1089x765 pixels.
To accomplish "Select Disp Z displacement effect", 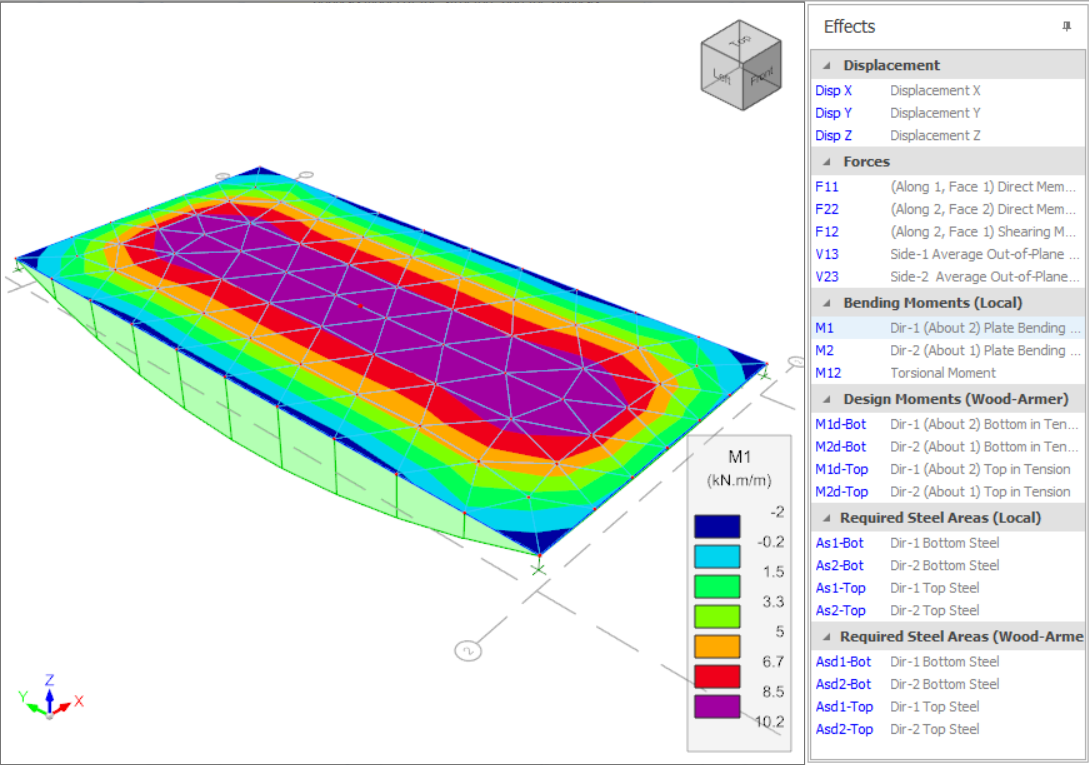I will (834, 135).
